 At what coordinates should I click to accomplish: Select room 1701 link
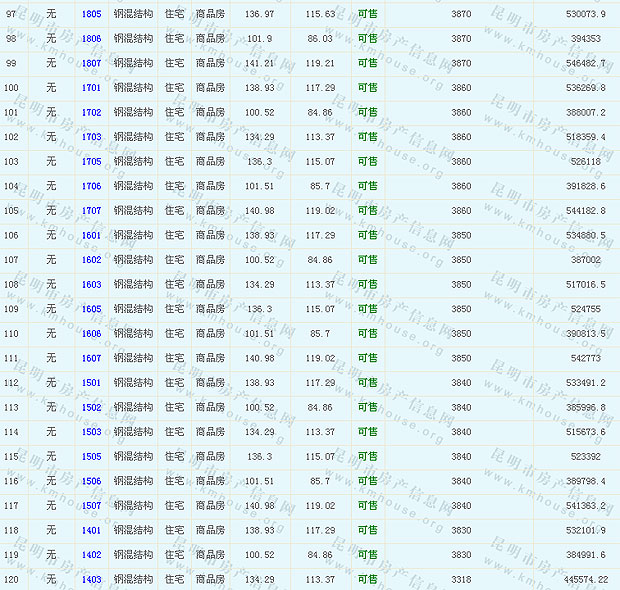point(91,88)
